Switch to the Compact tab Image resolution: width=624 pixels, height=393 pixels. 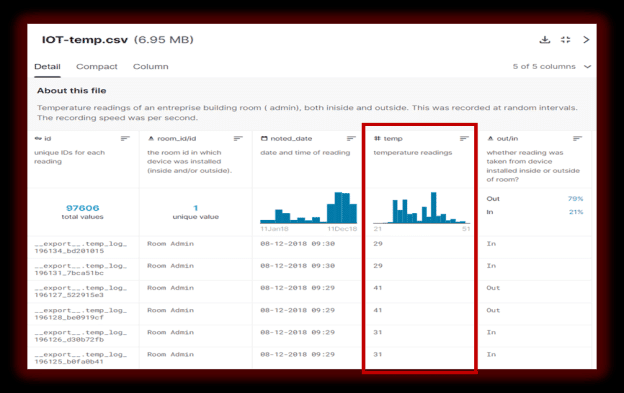click(97, 66)
